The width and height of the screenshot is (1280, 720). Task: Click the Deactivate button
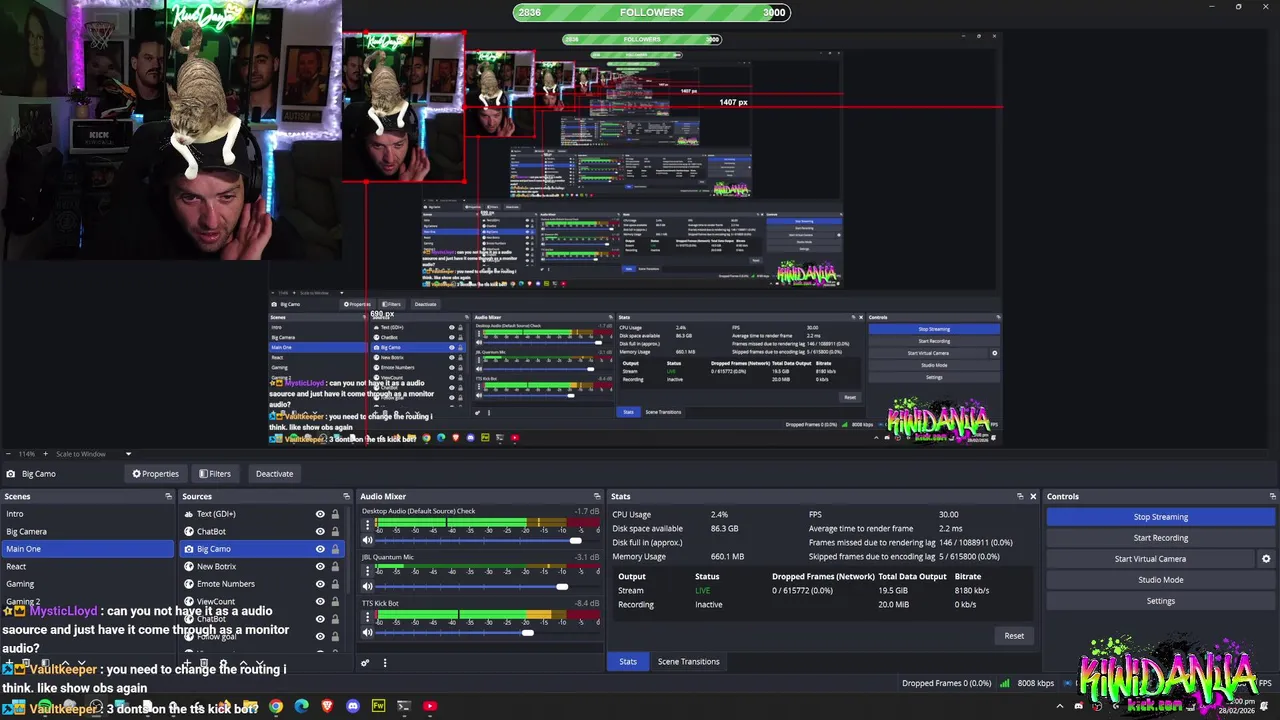[x=274, y=474]
